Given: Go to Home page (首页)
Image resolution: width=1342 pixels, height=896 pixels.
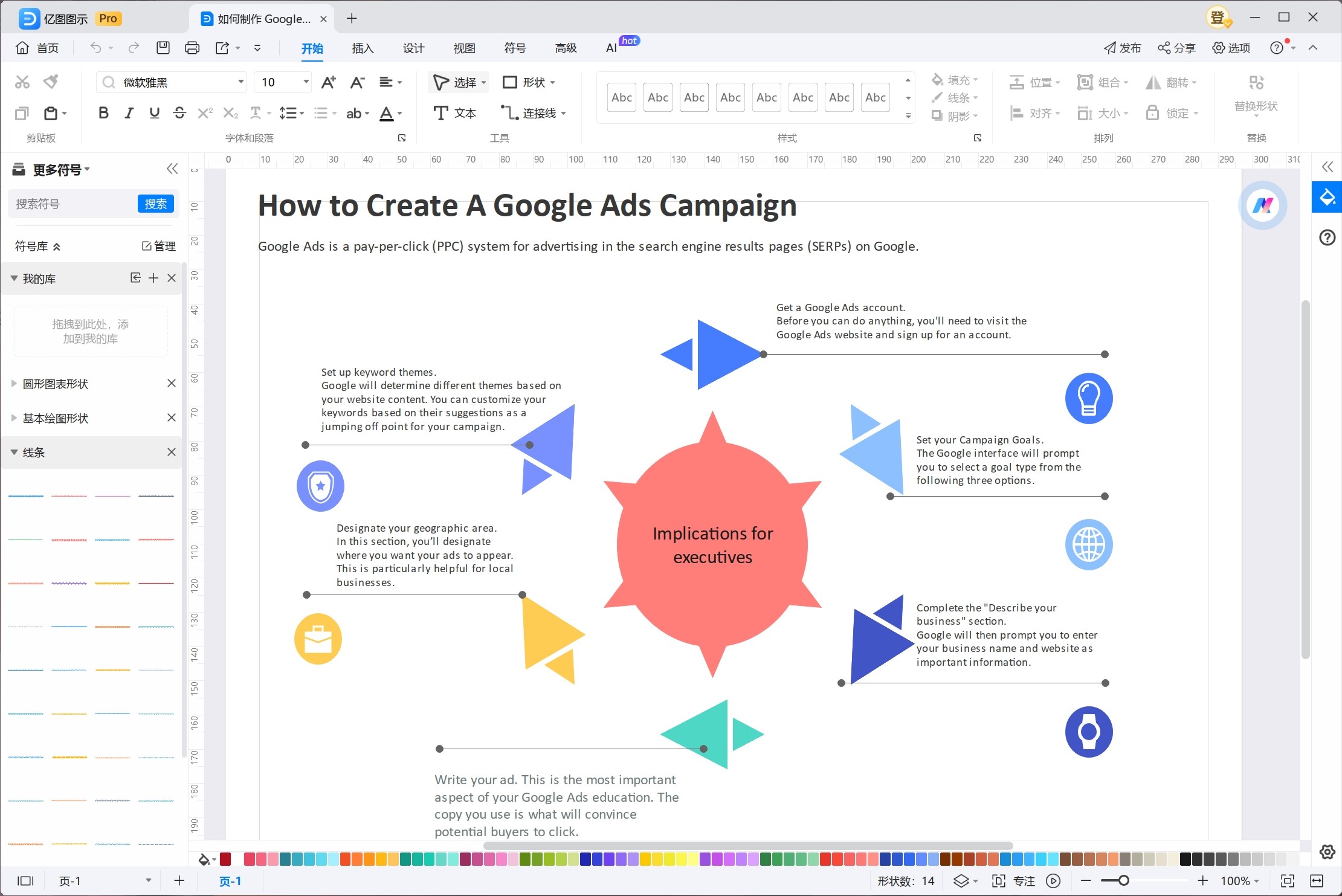Looking at the screenshot, I should [37, 48].
